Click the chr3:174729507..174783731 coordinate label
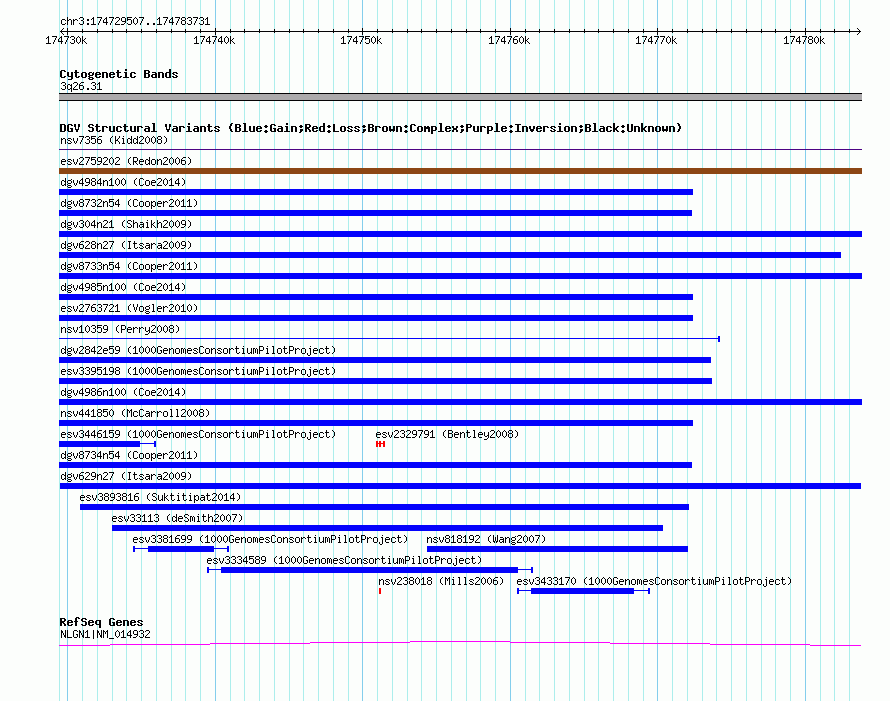Viewport: 890px width, 701px height. (x=135, y=21)
